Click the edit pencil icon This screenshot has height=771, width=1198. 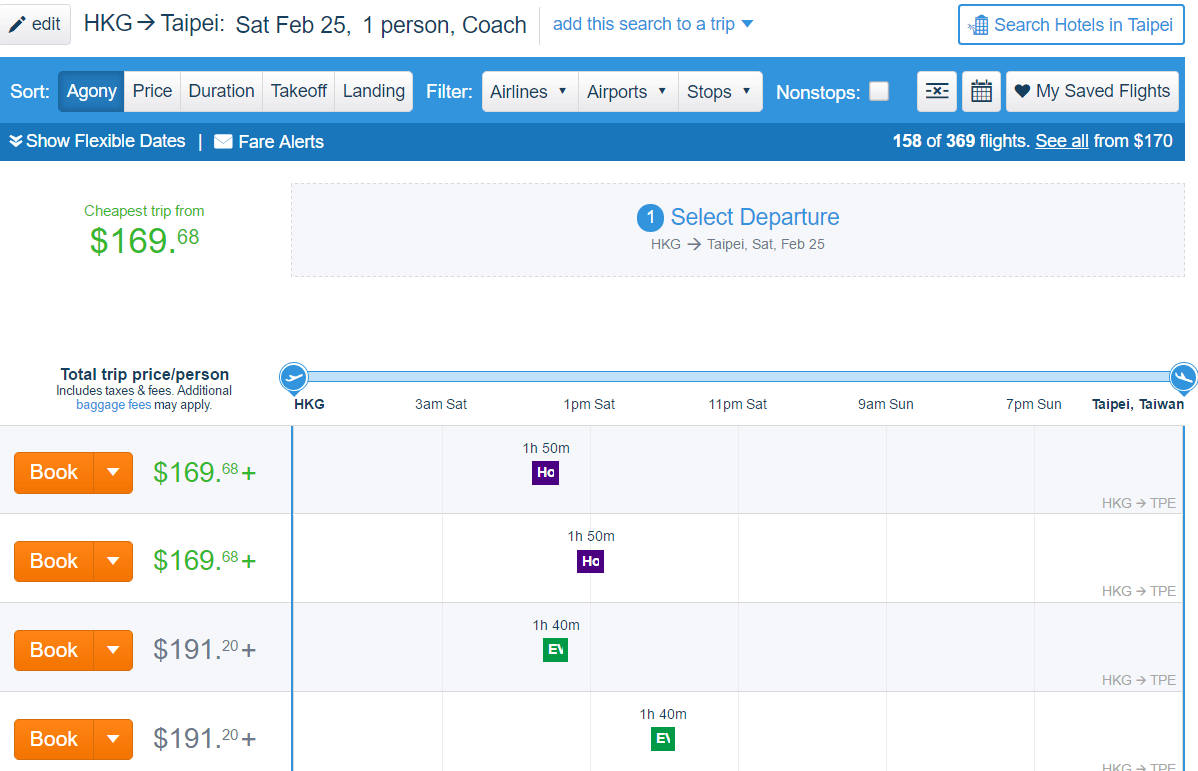19,24
